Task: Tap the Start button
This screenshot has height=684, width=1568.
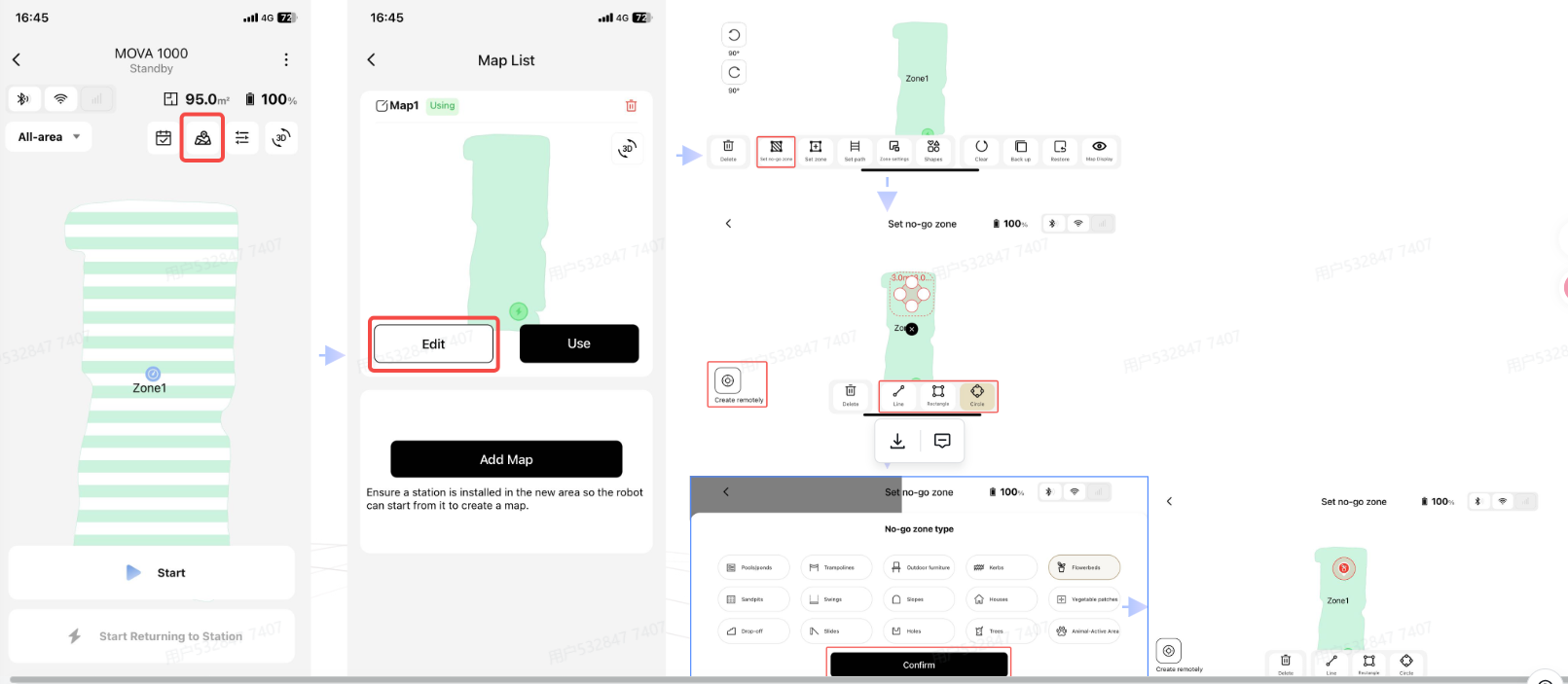Action: point(152,573)
